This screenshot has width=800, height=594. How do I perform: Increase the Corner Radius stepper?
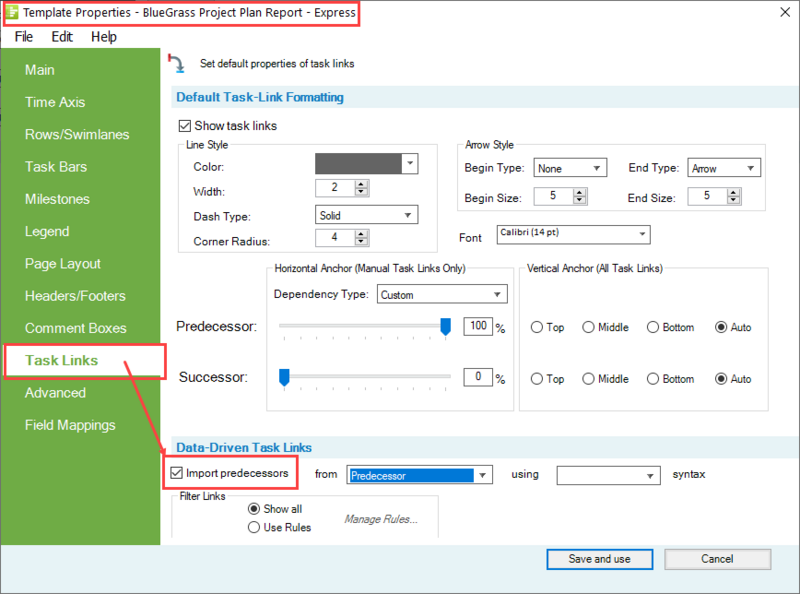[x=361, y=234]
